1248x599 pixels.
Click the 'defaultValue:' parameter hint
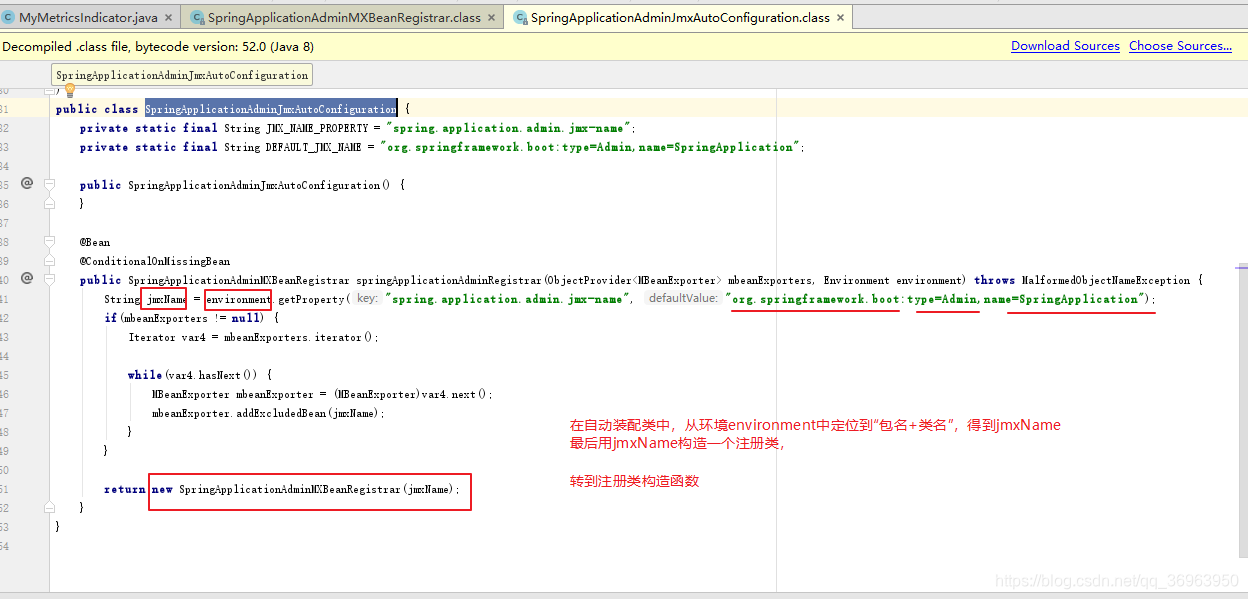[682, 299]
